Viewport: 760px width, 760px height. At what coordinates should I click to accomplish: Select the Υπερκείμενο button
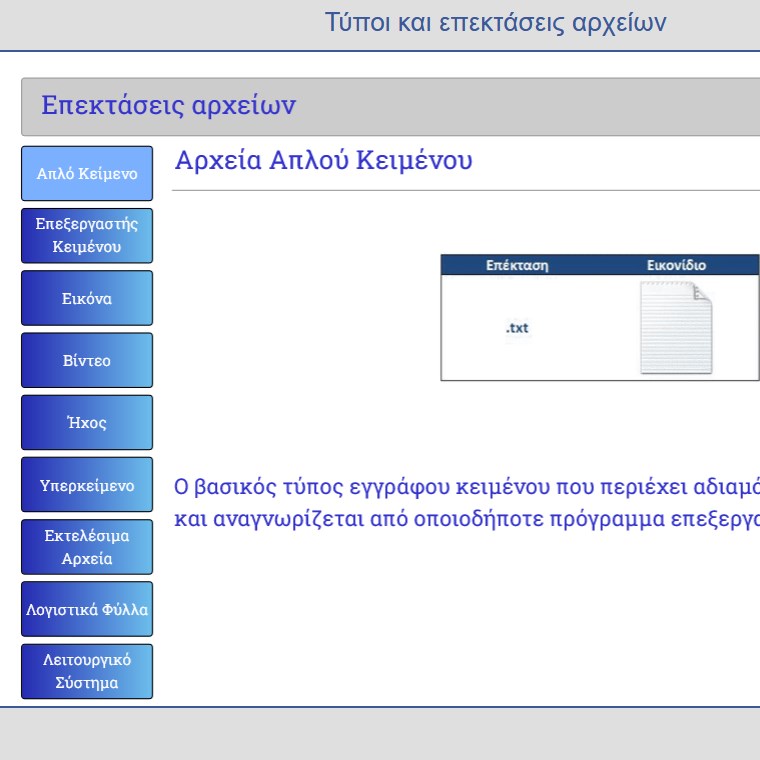tap(87, 485)
